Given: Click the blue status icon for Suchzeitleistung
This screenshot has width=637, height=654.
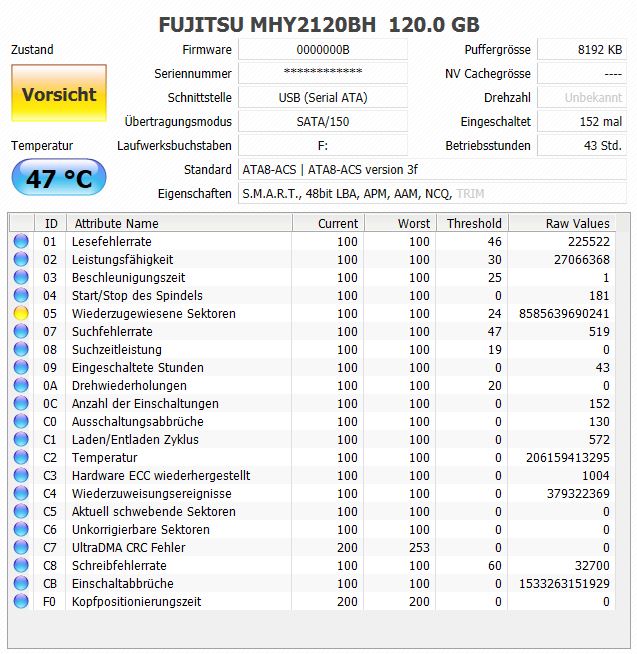Looking at the screenshot, I should [21, 349].
